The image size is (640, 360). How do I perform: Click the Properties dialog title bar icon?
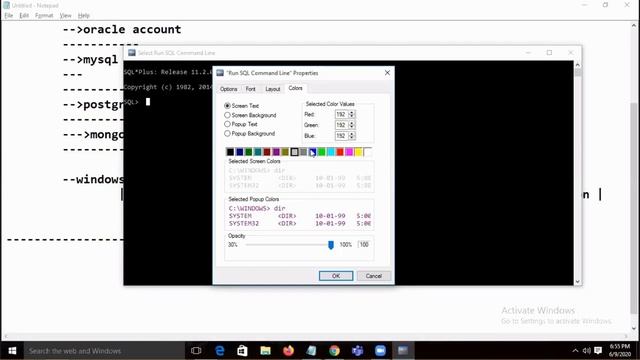coord(220,73)
